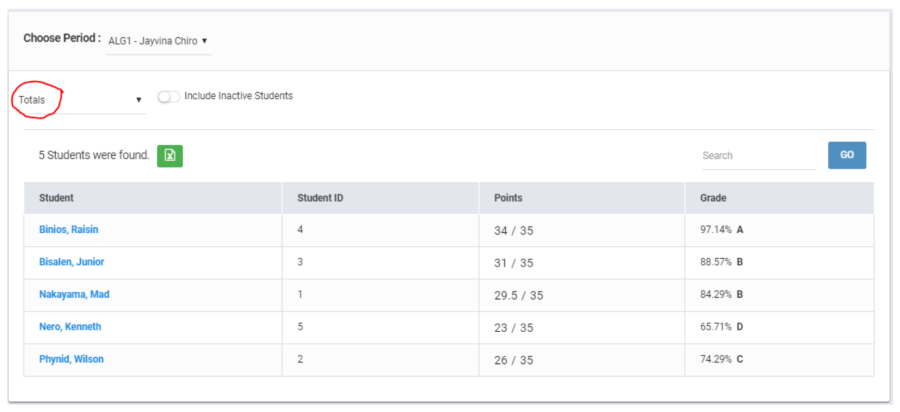Screen dimensions: 900x412
Task: Click the 97.14% A grade cell
Action: (721, 230)
